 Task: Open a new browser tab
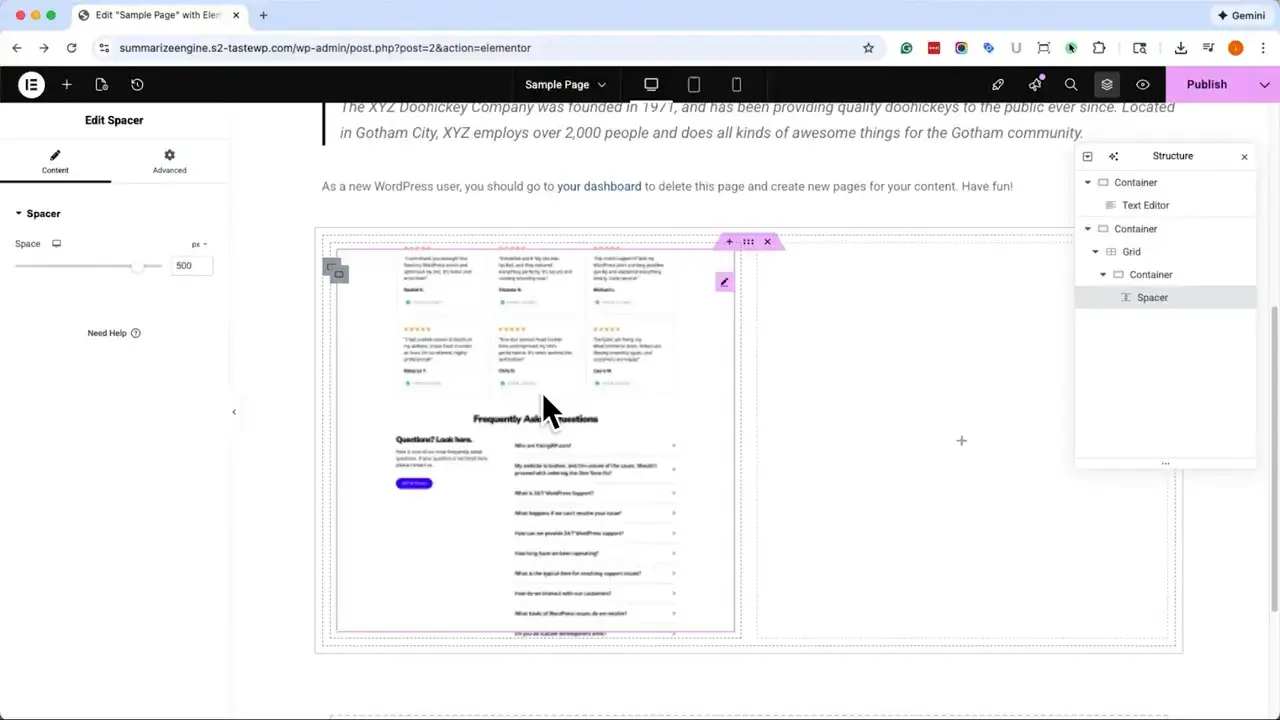(263, 16)
